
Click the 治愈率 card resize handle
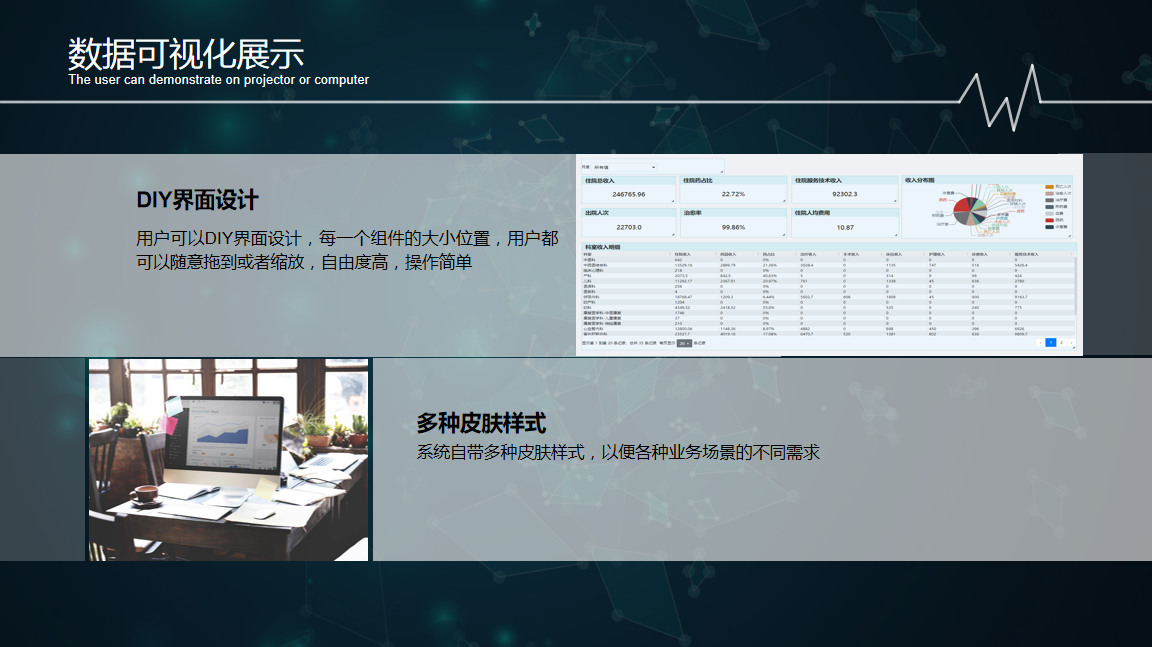(x=785, y=234)
